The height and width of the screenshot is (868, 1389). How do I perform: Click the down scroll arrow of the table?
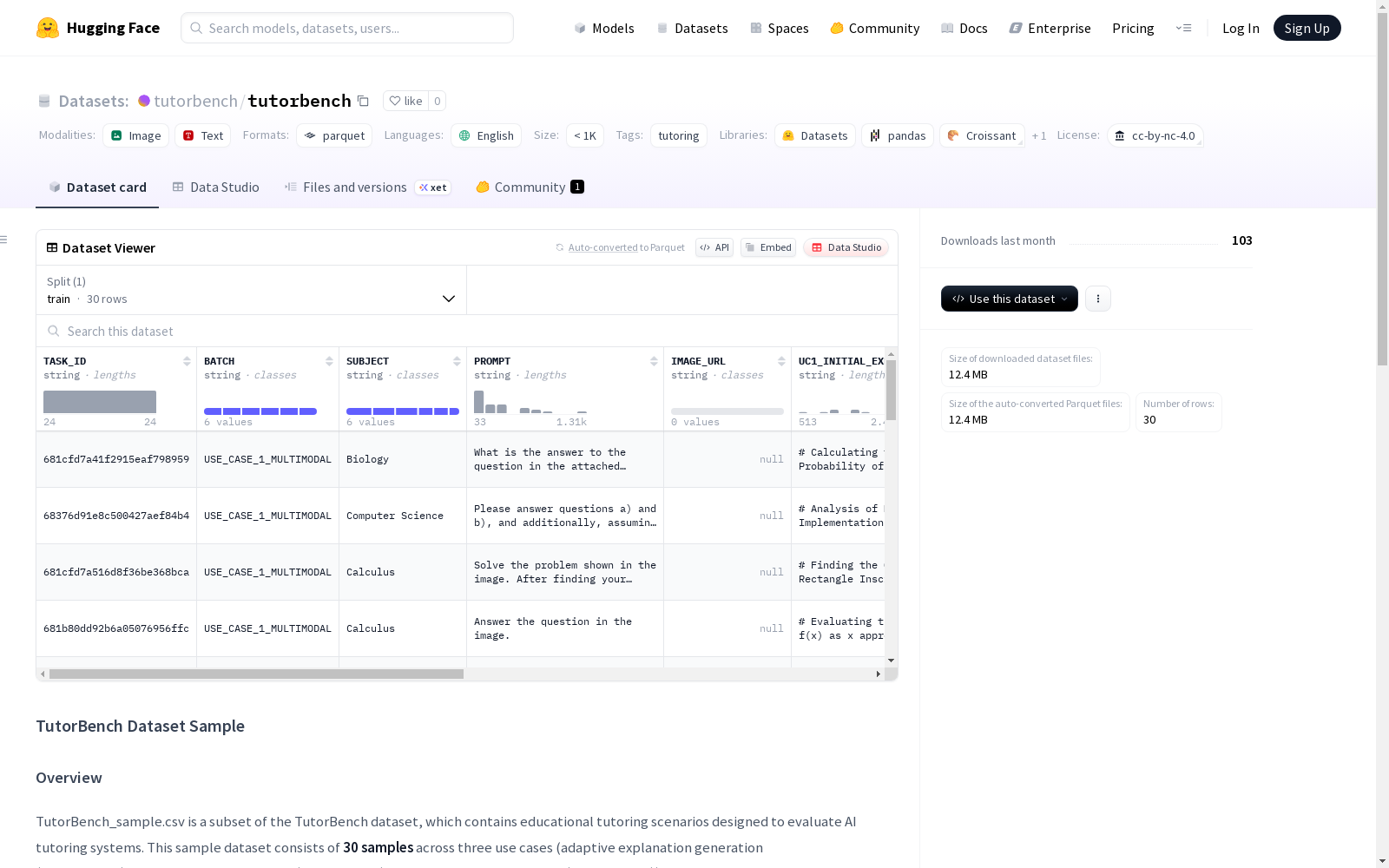point(891,661)
